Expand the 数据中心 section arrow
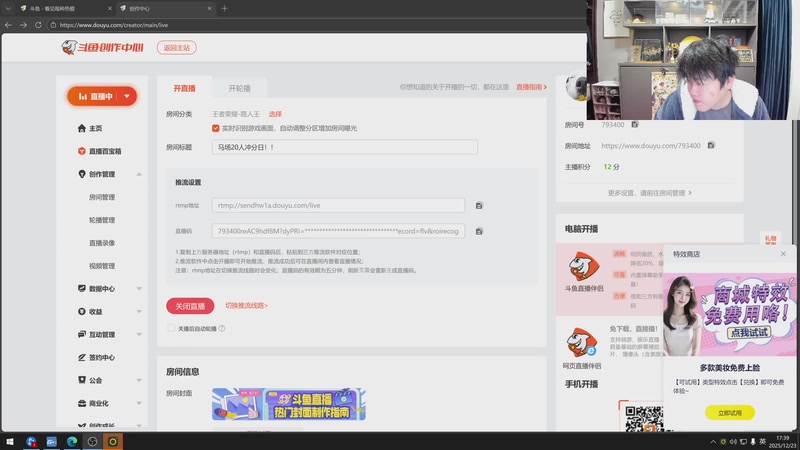This screenshot has width=800, height=450. pos(139,289)
